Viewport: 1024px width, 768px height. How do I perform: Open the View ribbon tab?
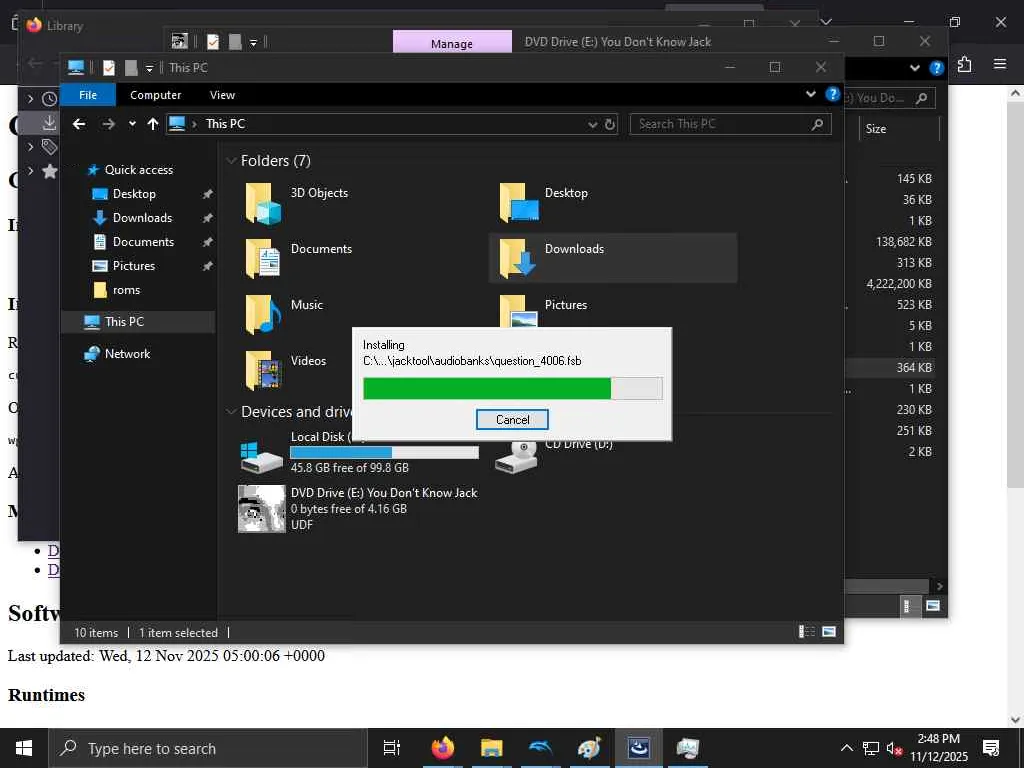pos(222,95)
